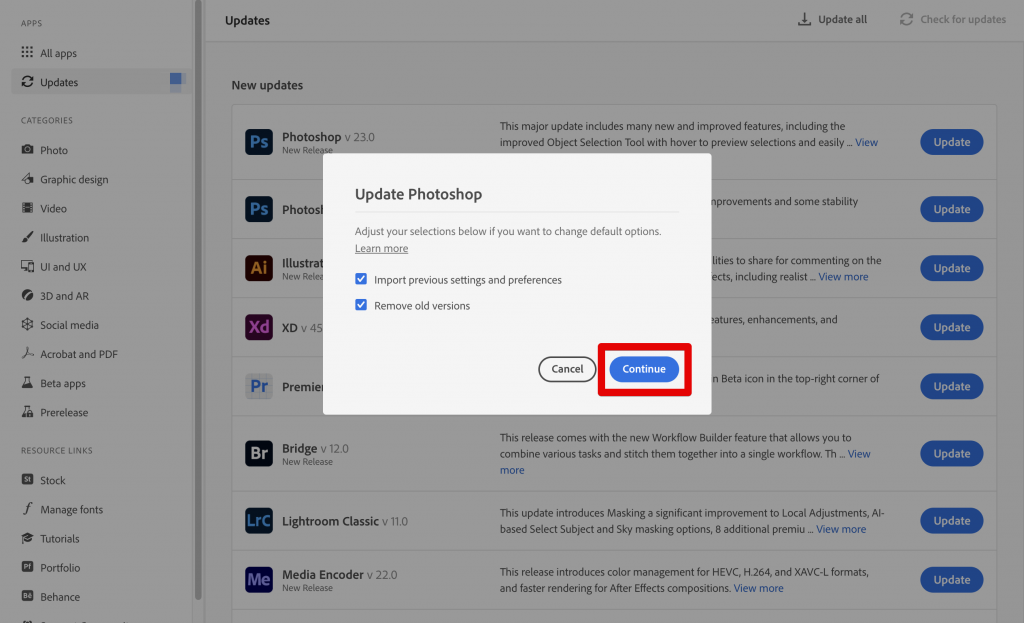Open Manage fonts resource link
Image resolution: width=1024 pixels, height=623 pixels.
[x=71, y=509]
